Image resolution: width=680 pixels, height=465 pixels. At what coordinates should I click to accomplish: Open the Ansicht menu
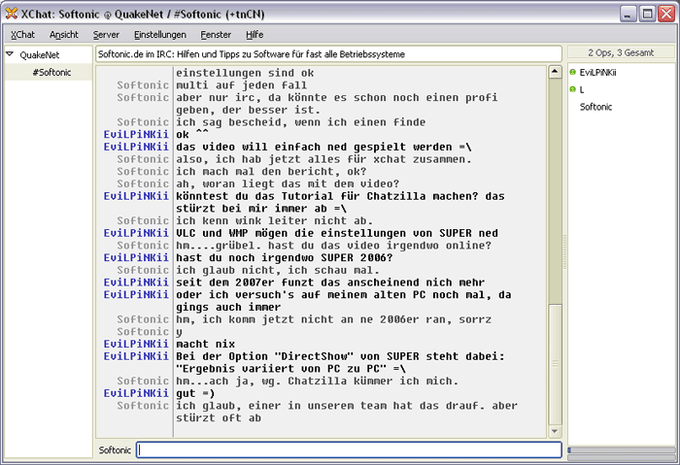click(x=64, y=35)
